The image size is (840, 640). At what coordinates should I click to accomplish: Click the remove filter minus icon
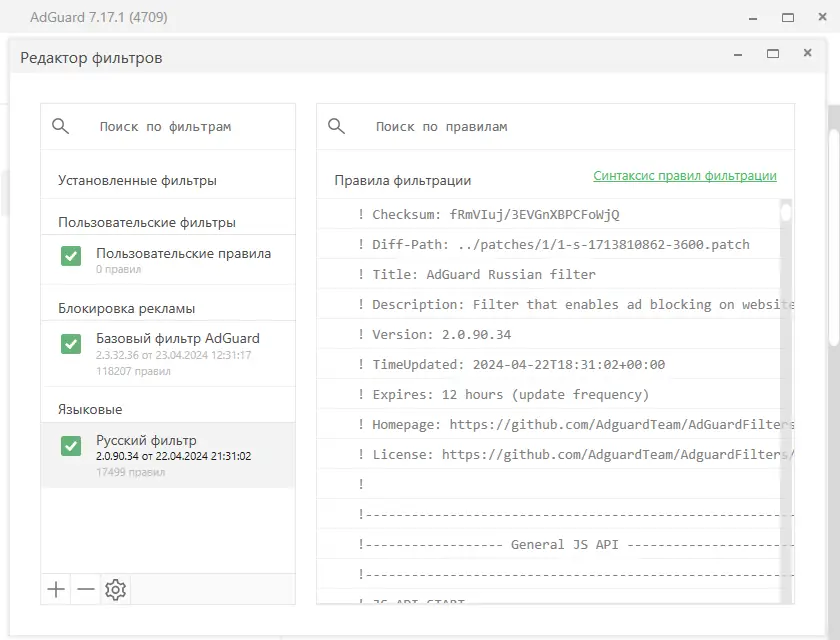[86, 590]
